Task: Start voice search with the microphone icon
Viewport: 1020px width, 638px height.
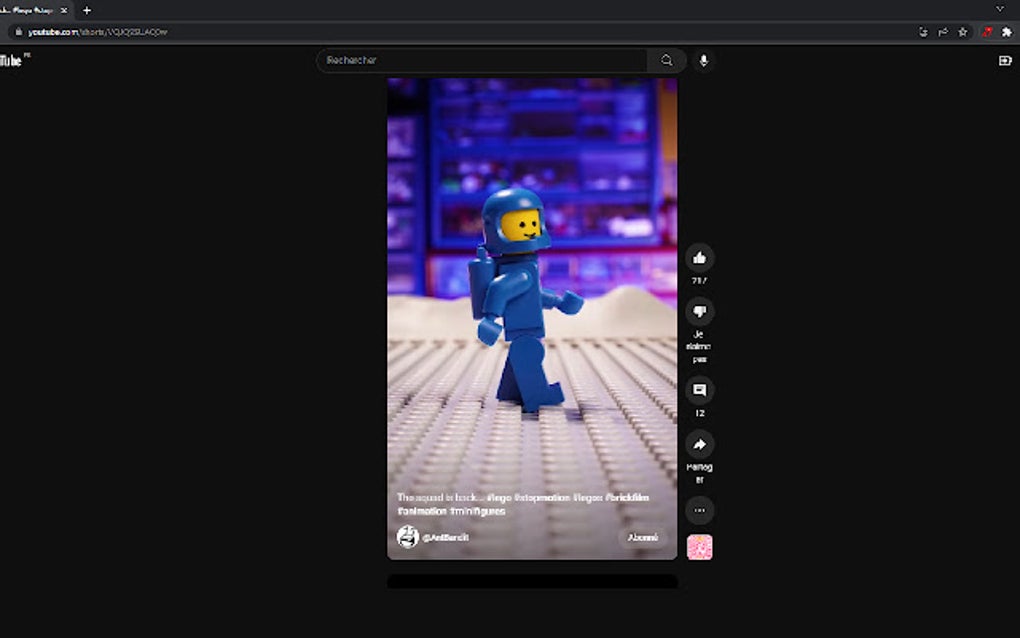Action: tap(703, 60)
